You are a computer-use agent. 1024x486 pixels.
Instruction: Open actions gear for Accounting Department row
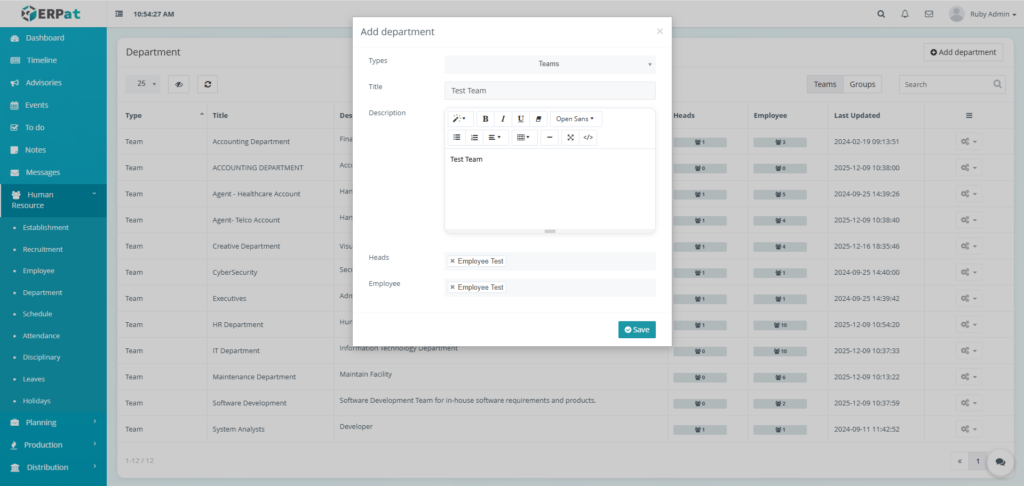(968, 142)
